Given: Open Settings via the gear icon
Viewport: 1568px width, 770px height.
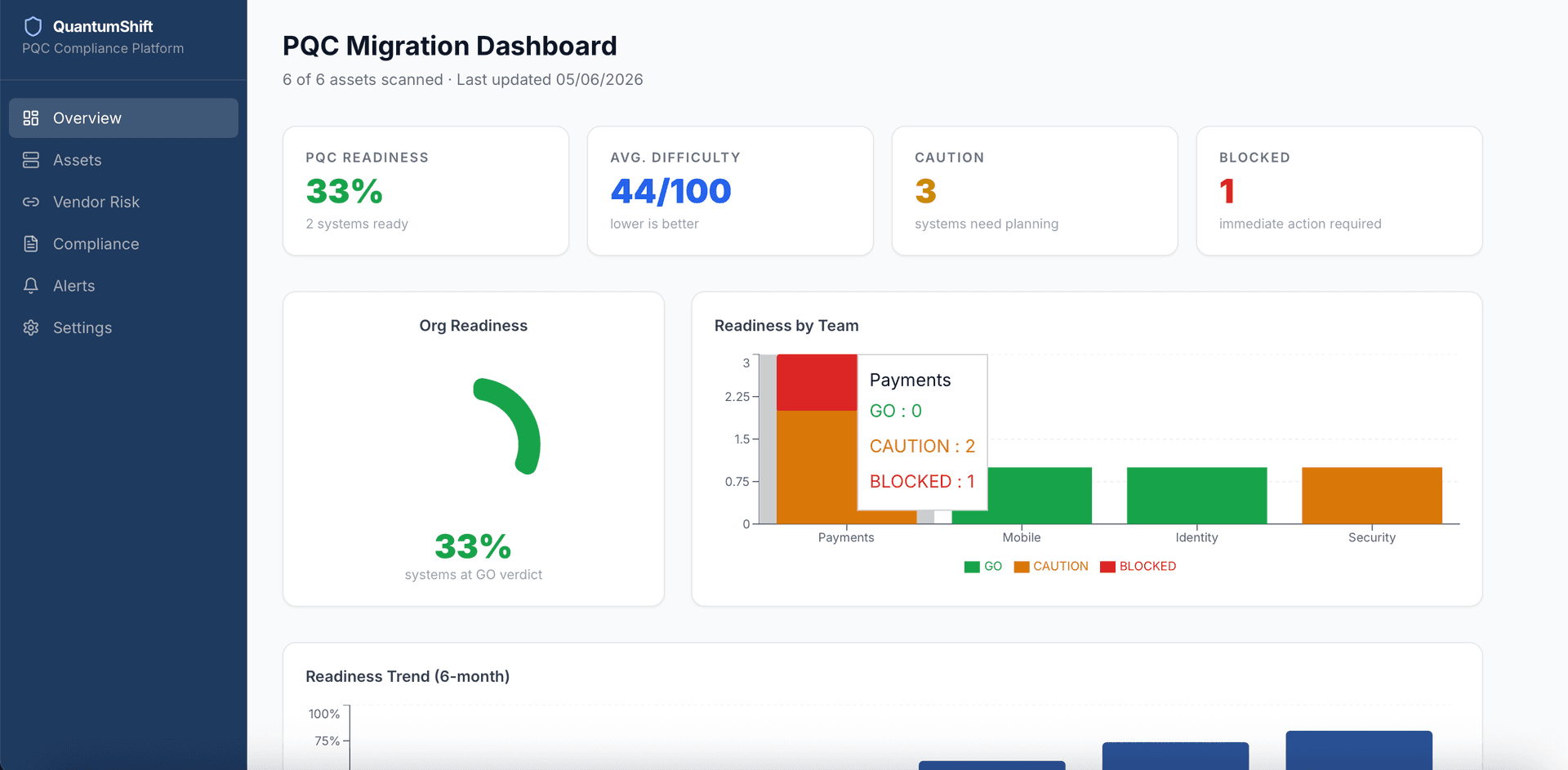Looking at the screenshot, I should pyautogui.click(x=31, y=327).
